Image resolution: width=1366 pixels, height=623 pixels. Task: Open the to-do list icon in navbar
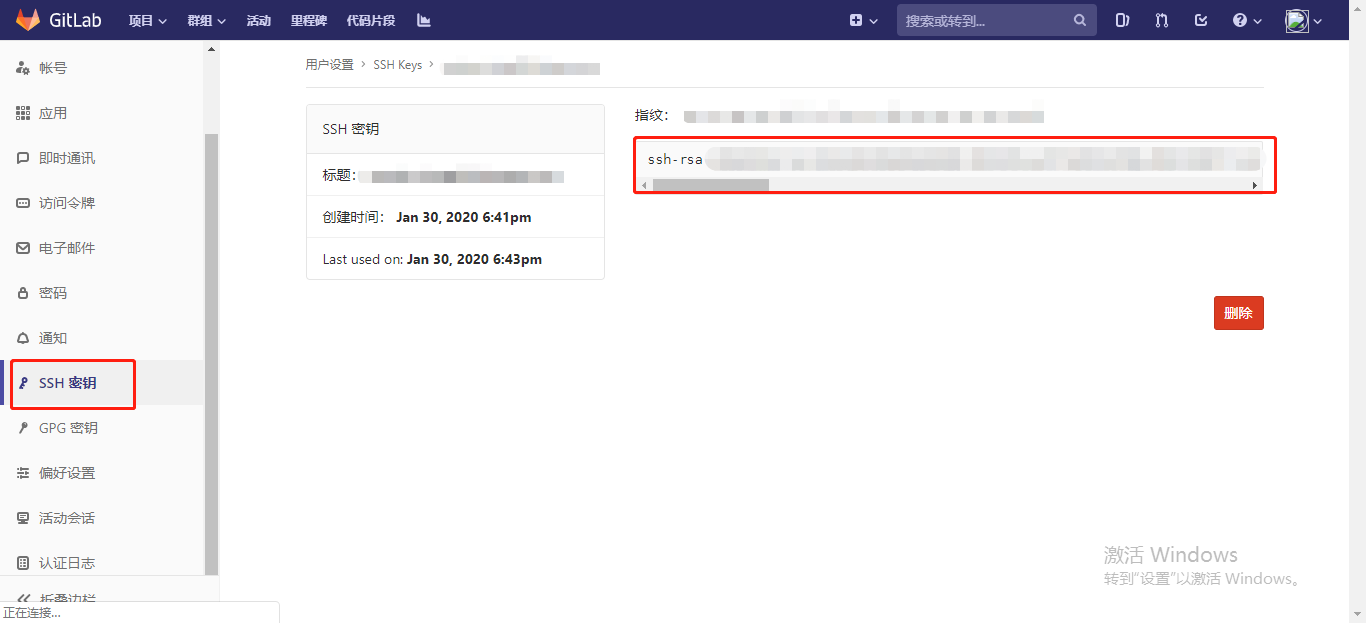pyautogui.click(x=1201, y=20)
